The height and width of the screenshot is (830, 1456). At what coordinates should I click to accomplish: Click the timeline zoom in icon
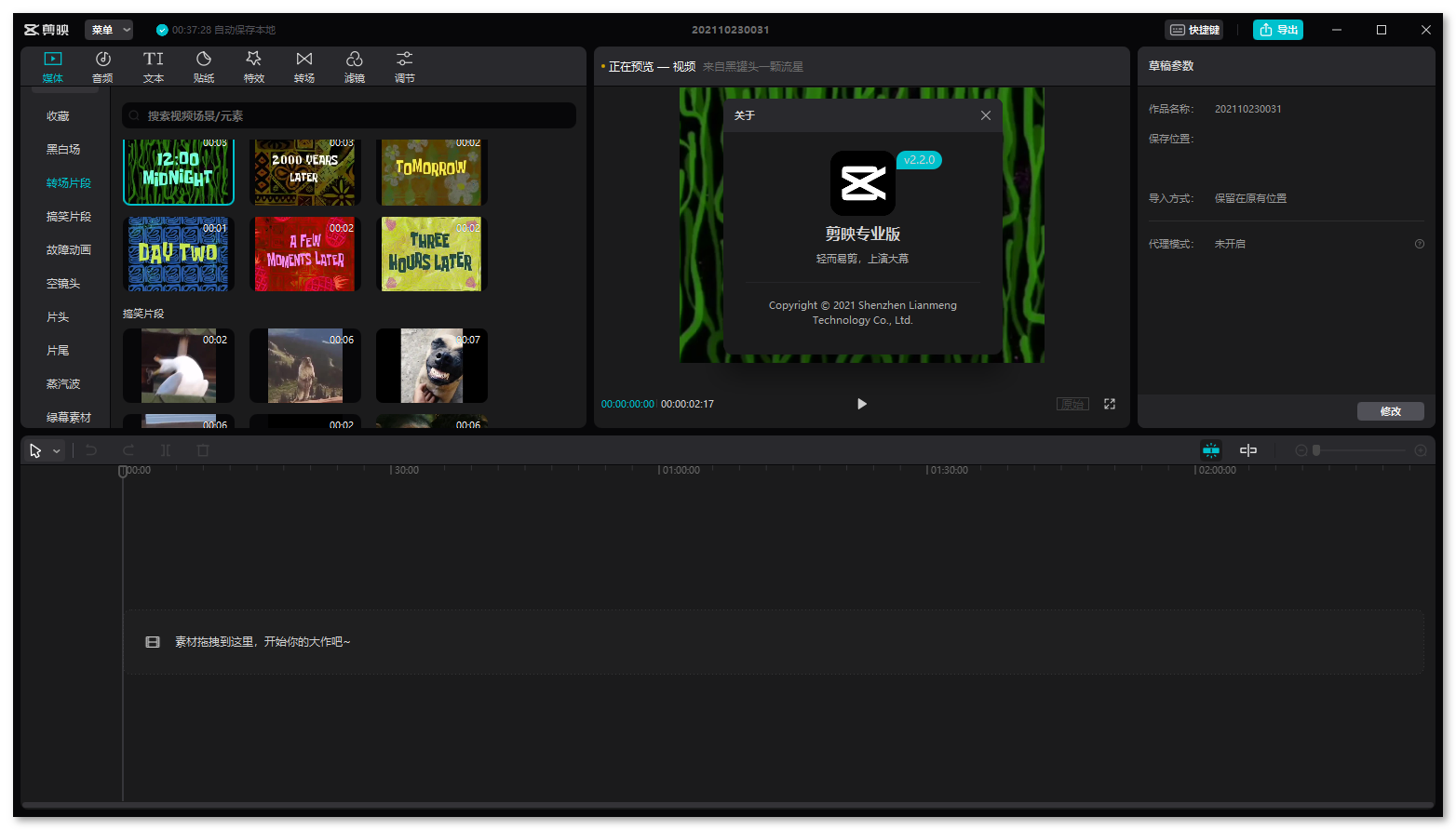(x=1421, y=450)
